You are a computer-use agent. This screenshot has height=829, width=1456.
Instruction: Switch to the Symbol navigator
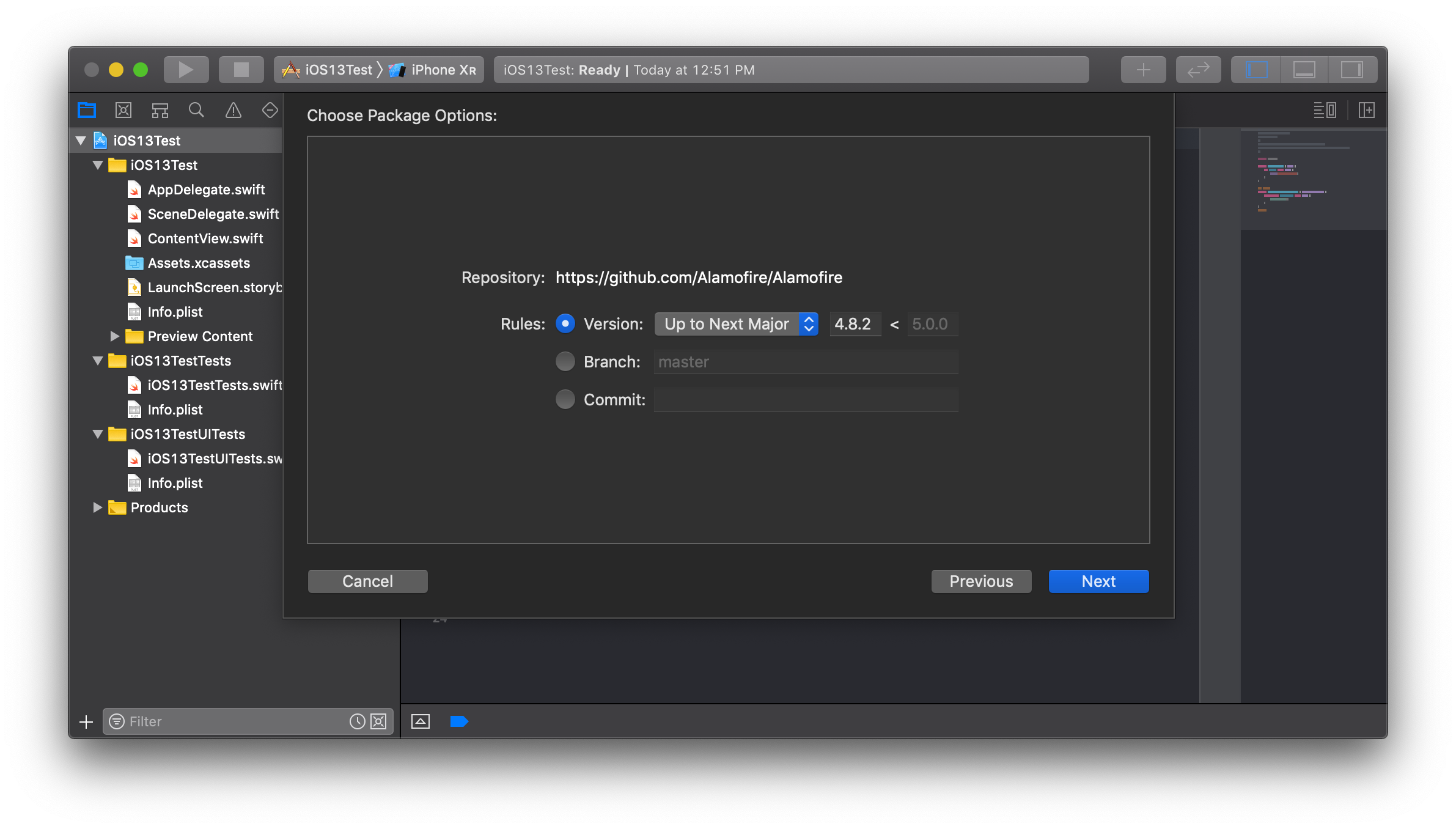pyautogui.click(x=160, y=110)
